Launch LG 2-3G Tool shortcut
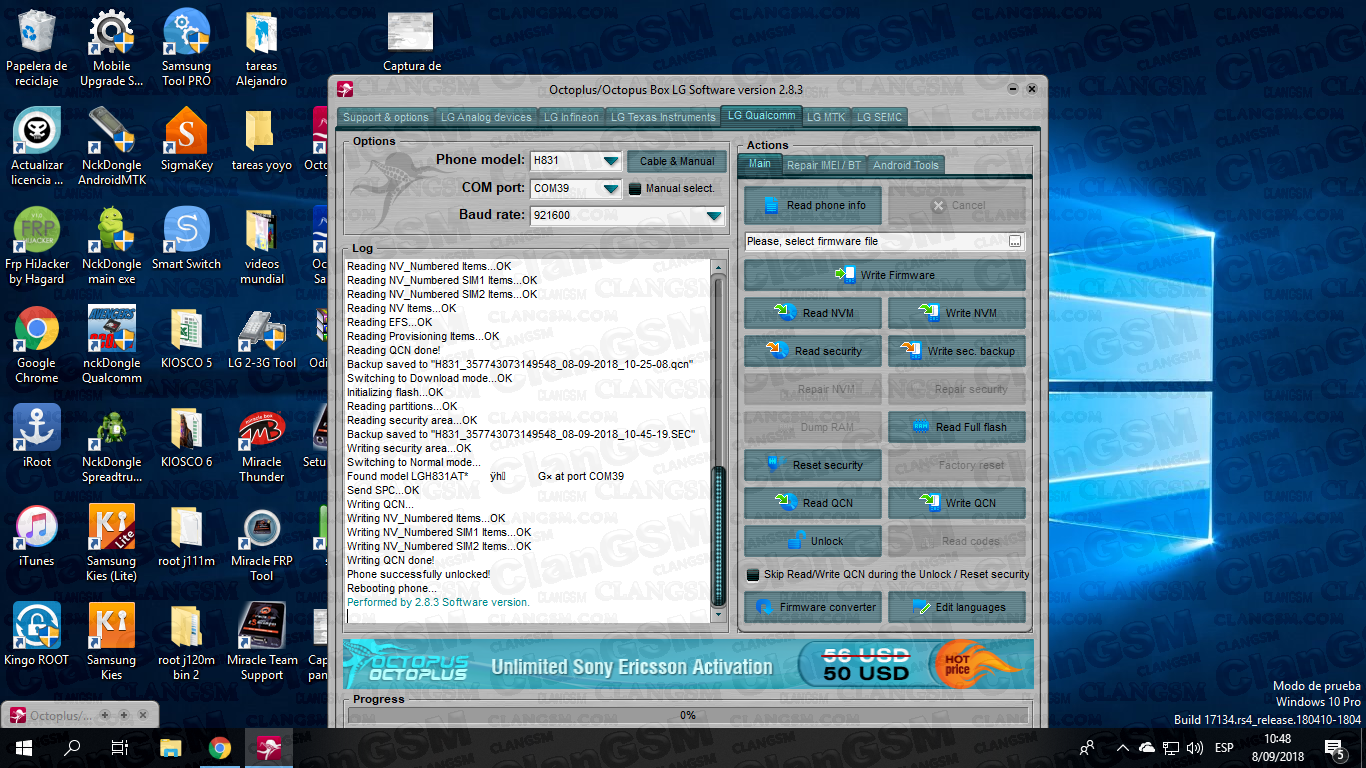The image size is (1366, 768). (261, 338)
